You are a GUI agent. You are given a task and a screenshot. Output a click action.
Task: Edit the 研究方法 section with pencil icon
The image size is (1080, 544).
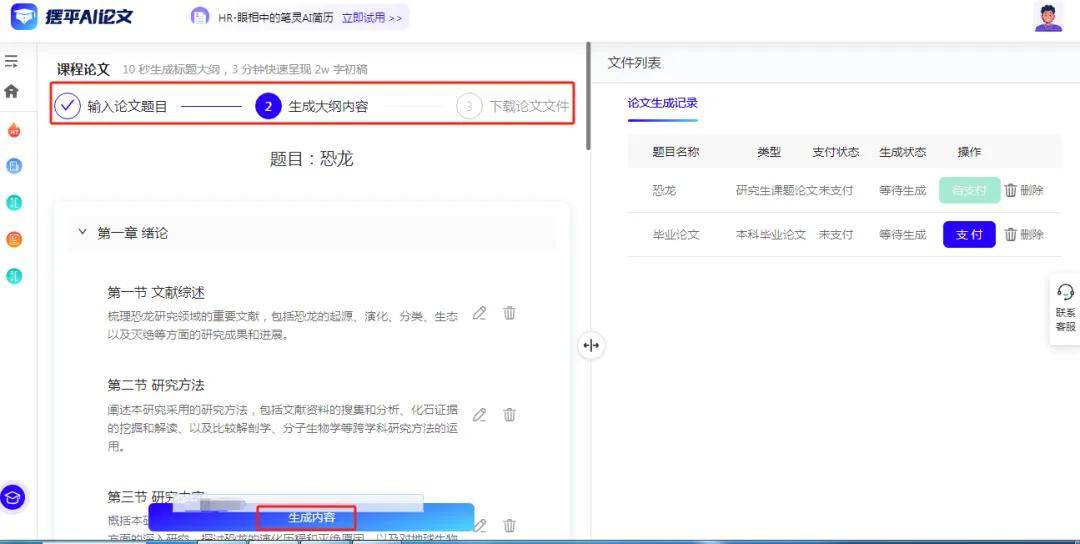[480, 415]
